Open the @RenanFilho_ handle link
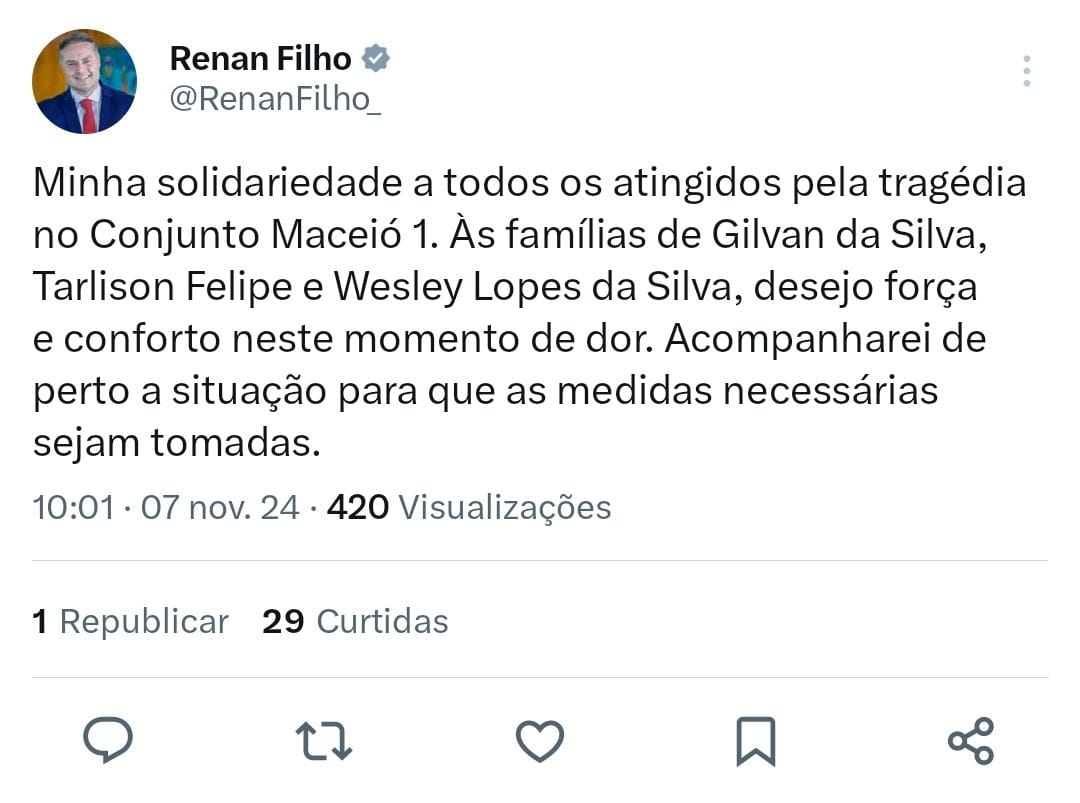 point(275,101)
